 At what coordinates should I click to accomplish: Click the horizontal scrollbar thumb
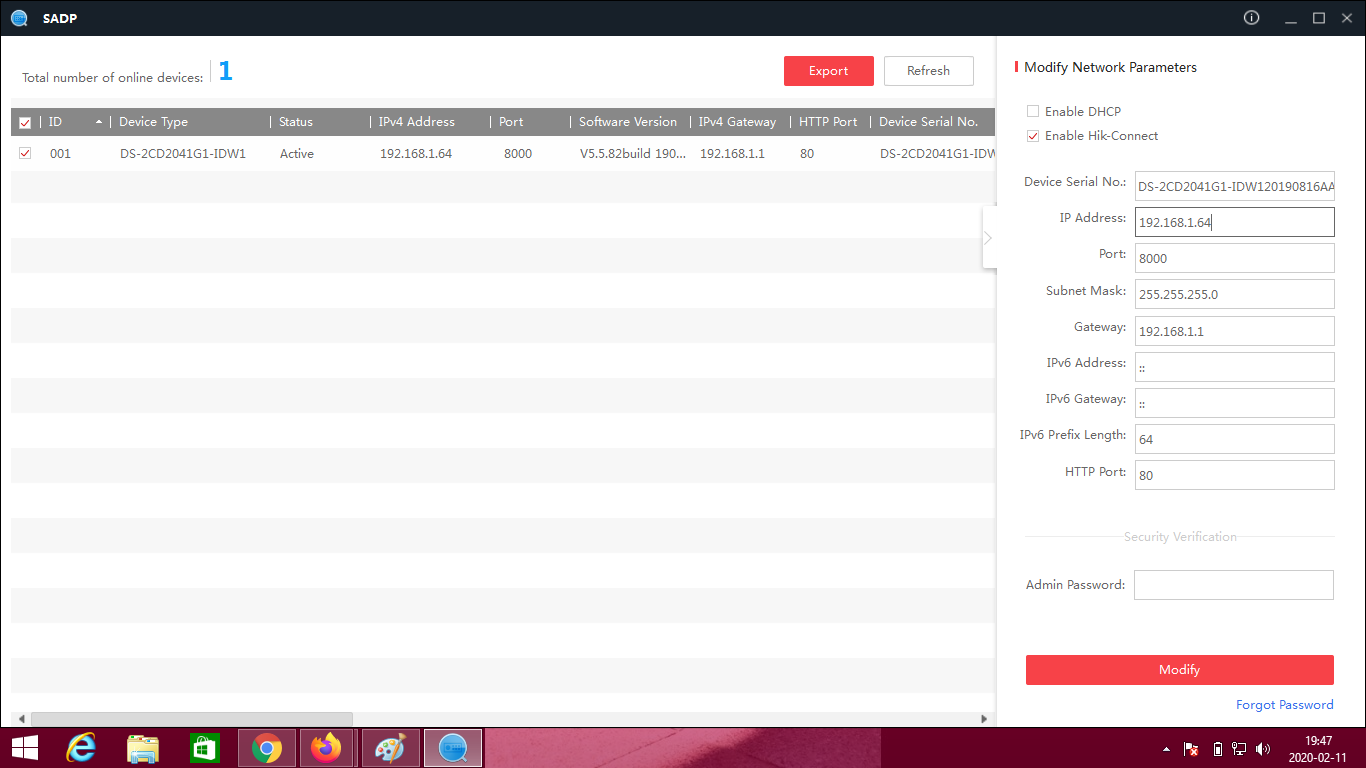coord(192,719)
